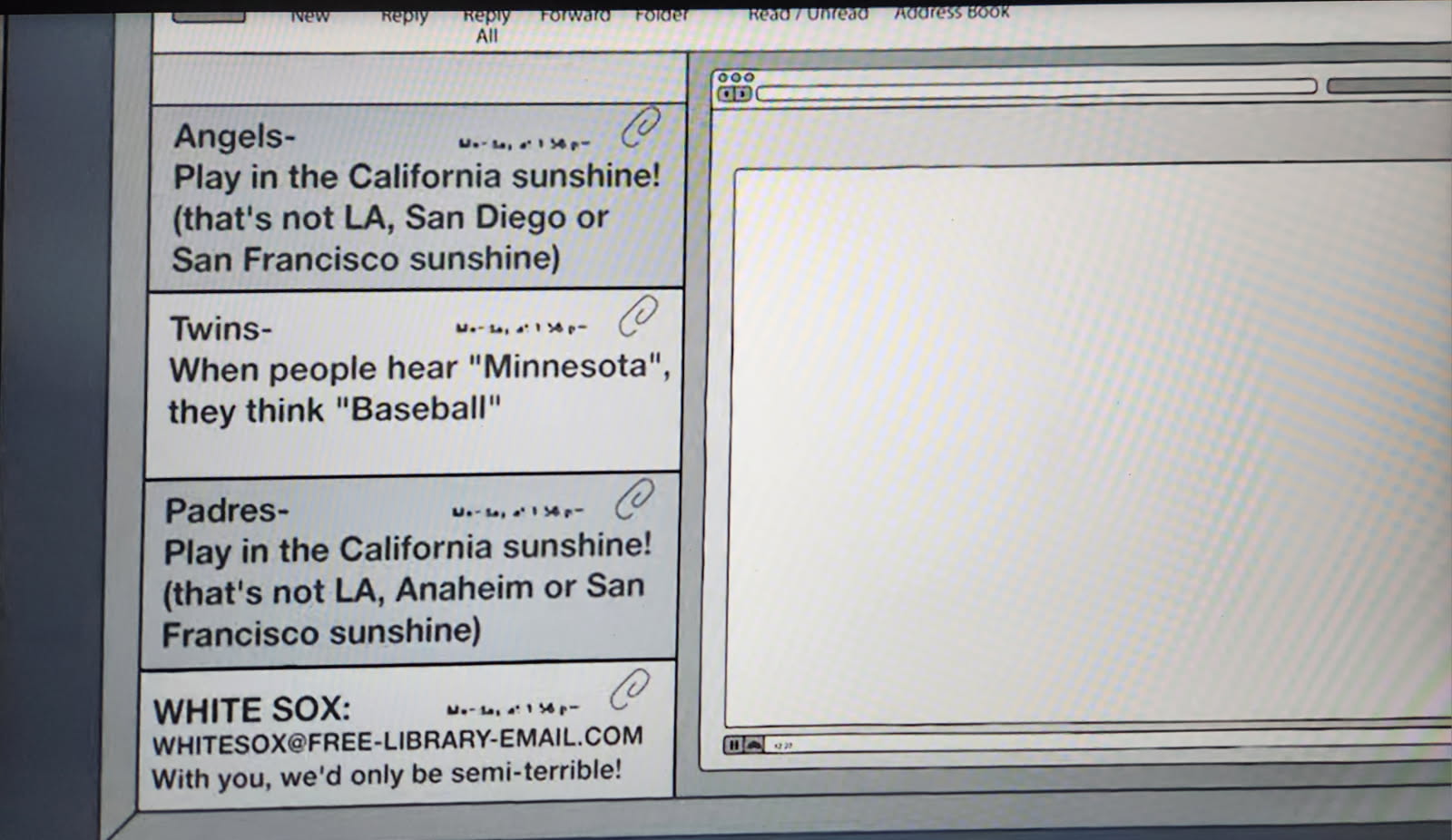Open the attachment paperclip on Angels email

click(x=641, y=127)
